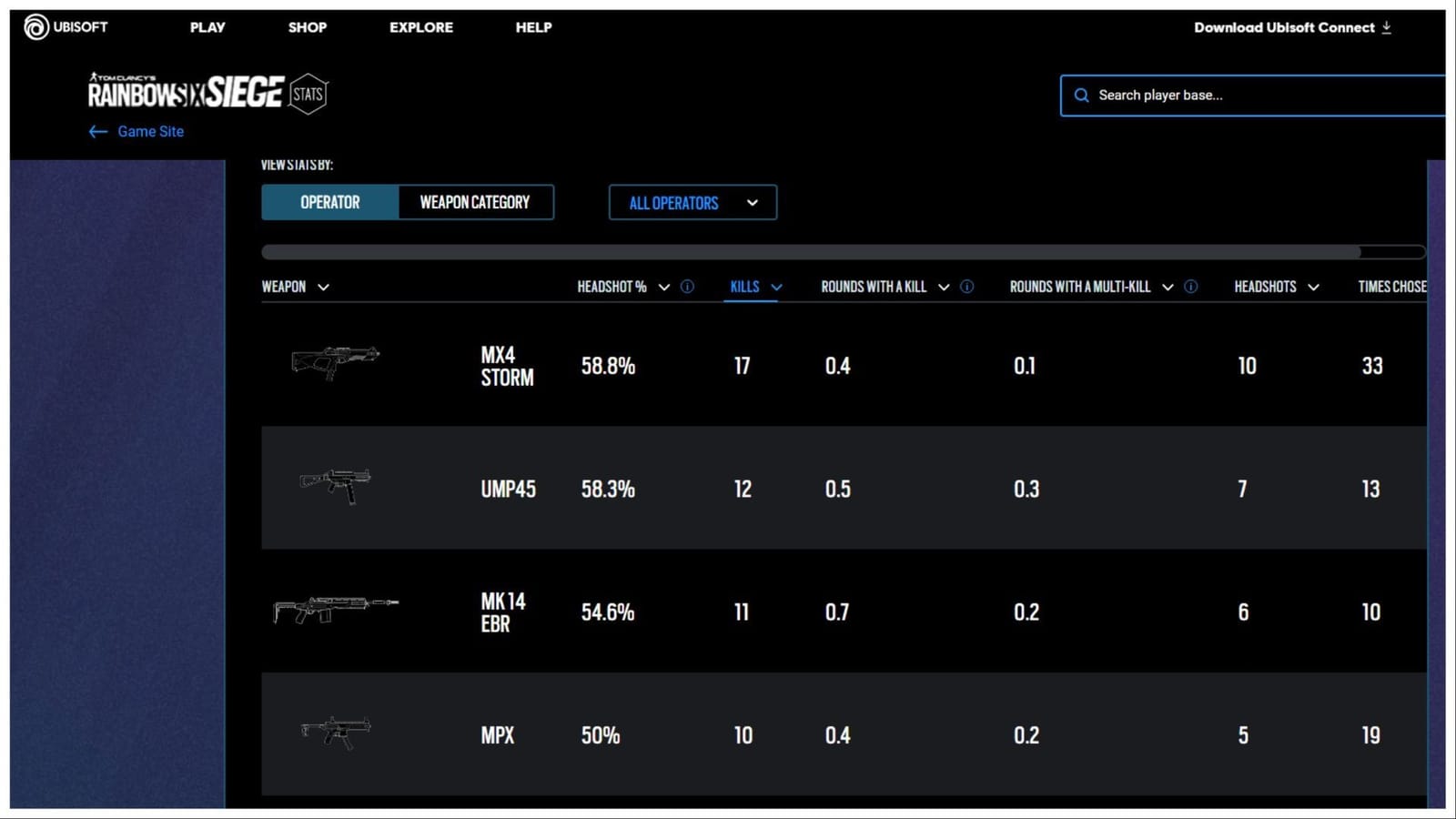Select the Operator view toggle
1456x819 pixels.
[x=330, y=202]
